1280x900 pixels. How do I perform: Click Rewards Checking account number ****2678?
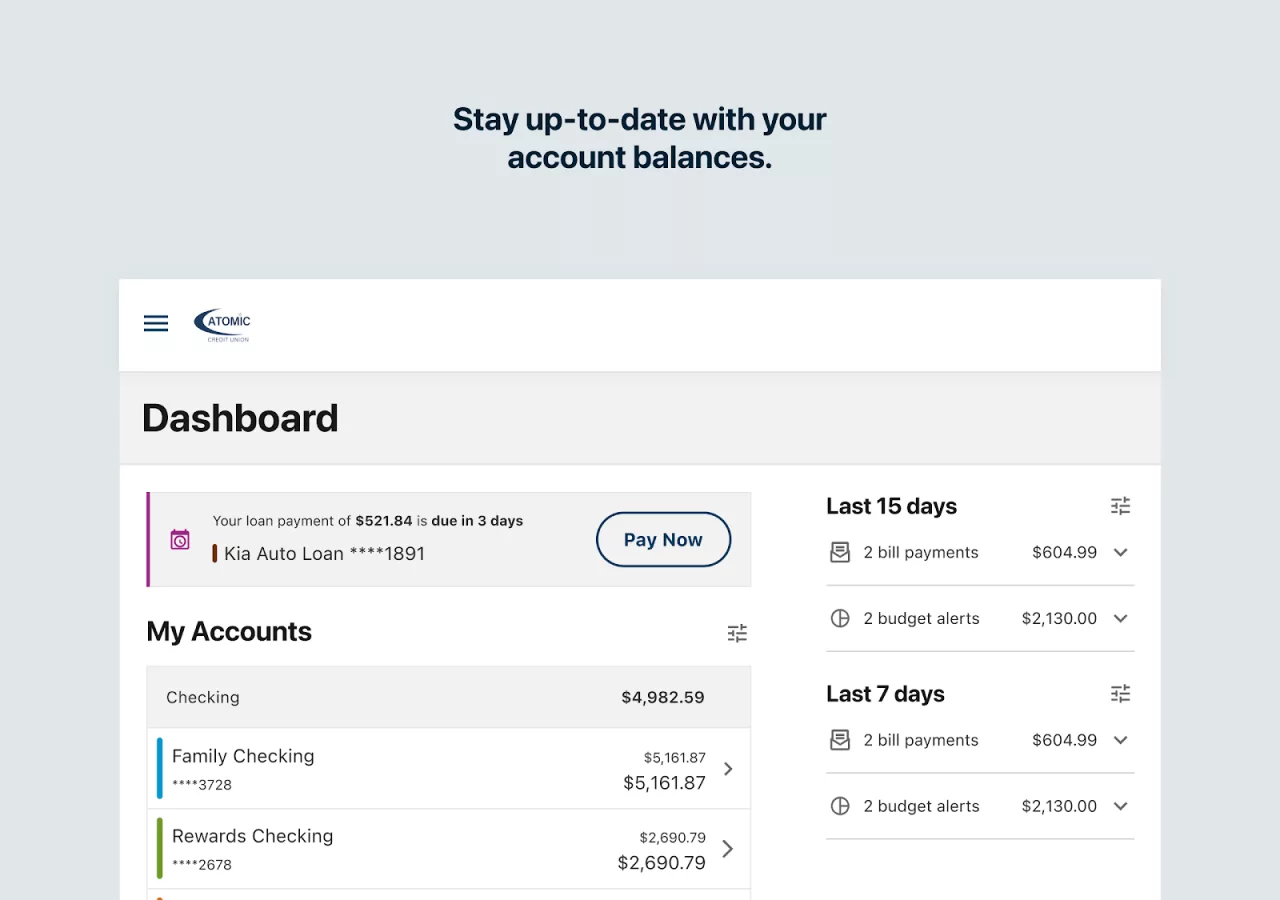tap(202, 865)
